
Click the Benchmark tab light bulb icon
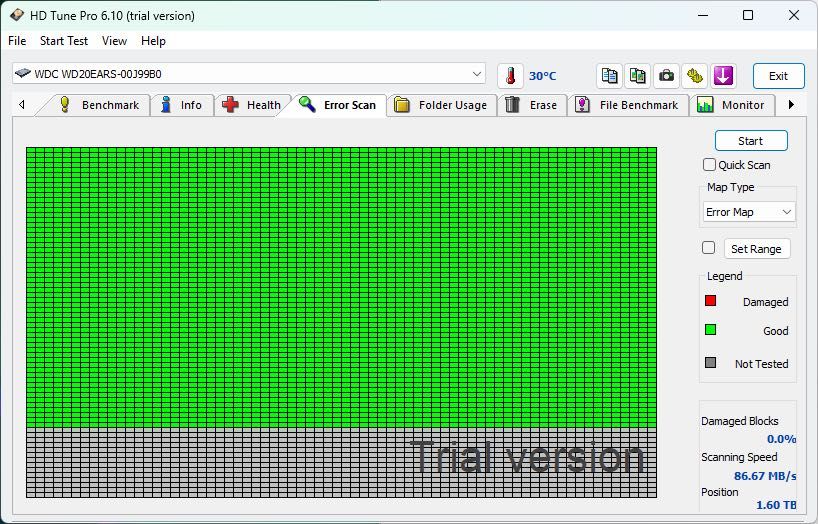(65, 104)
